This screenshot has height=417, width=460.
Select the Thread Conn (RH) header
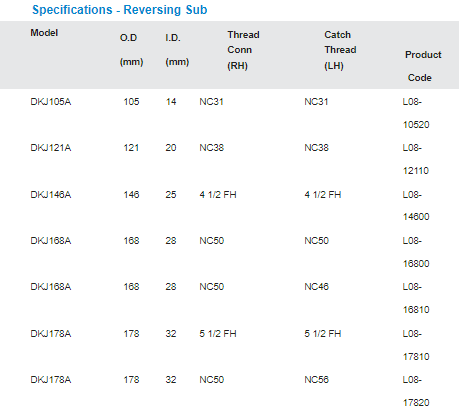click(x=243, y=50)
